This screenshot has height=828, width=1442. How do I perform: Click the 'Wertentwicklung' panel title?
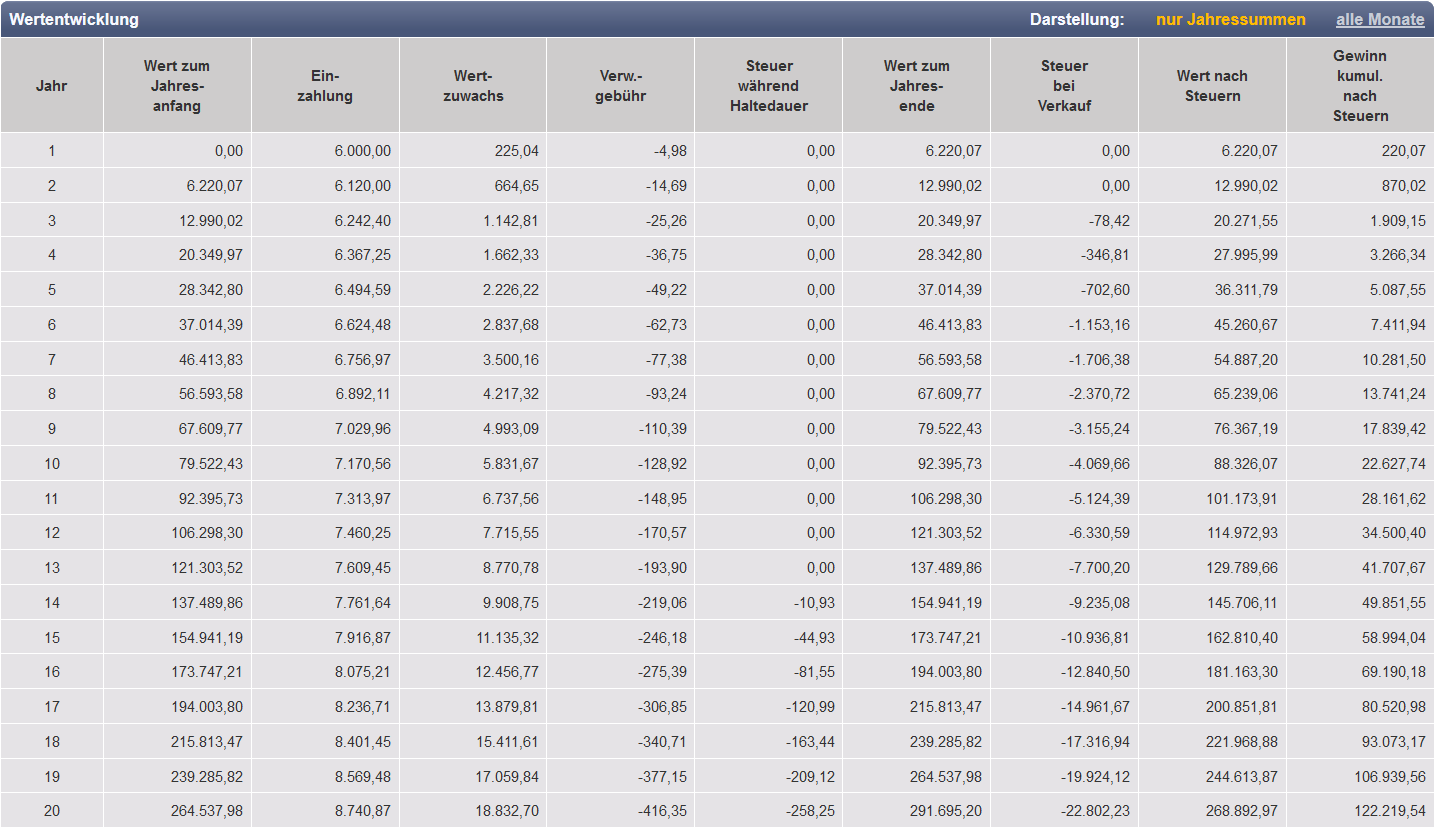74,20
